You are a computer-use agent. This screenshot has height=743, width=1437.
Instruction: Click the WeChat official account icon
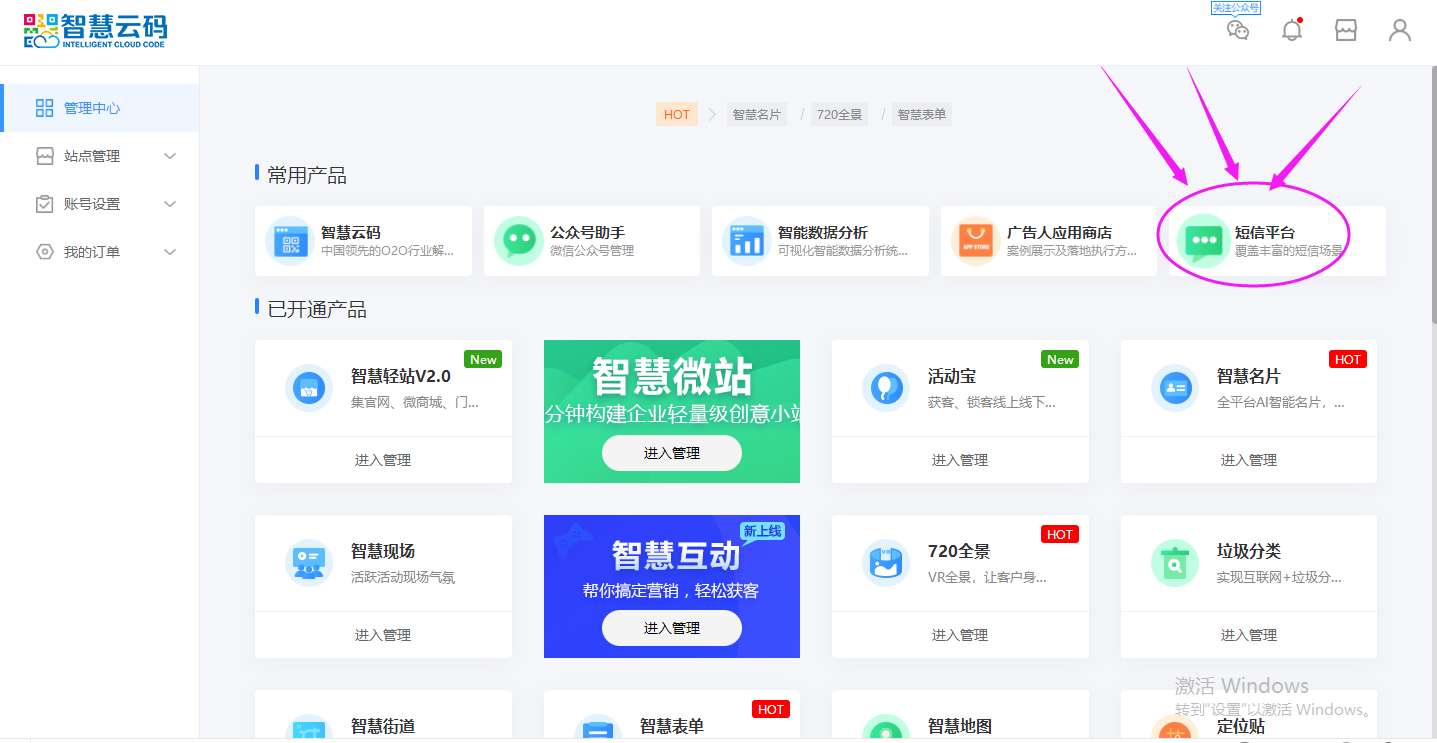pyautogui.click(x=1238, y=30)
